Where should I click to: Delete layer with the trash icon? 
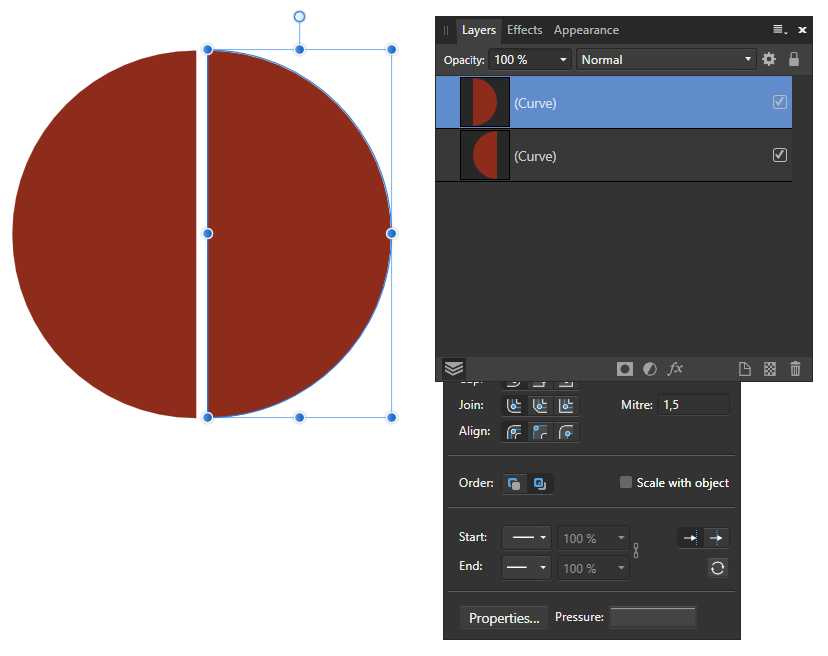[x=796, y=369]
